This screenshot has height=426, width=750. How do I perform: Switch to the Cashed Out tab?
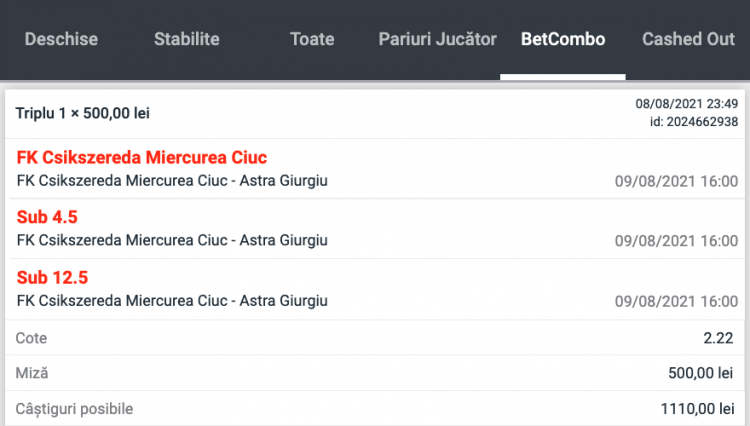click(688, 40)
